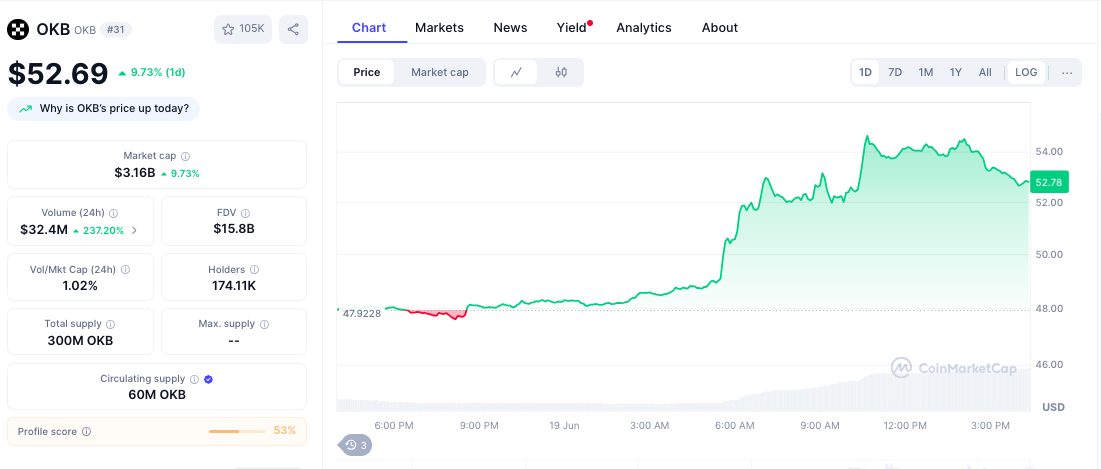Click FDV value $15.8B
The image size is (1101, 469).
[x=234, y=228]
